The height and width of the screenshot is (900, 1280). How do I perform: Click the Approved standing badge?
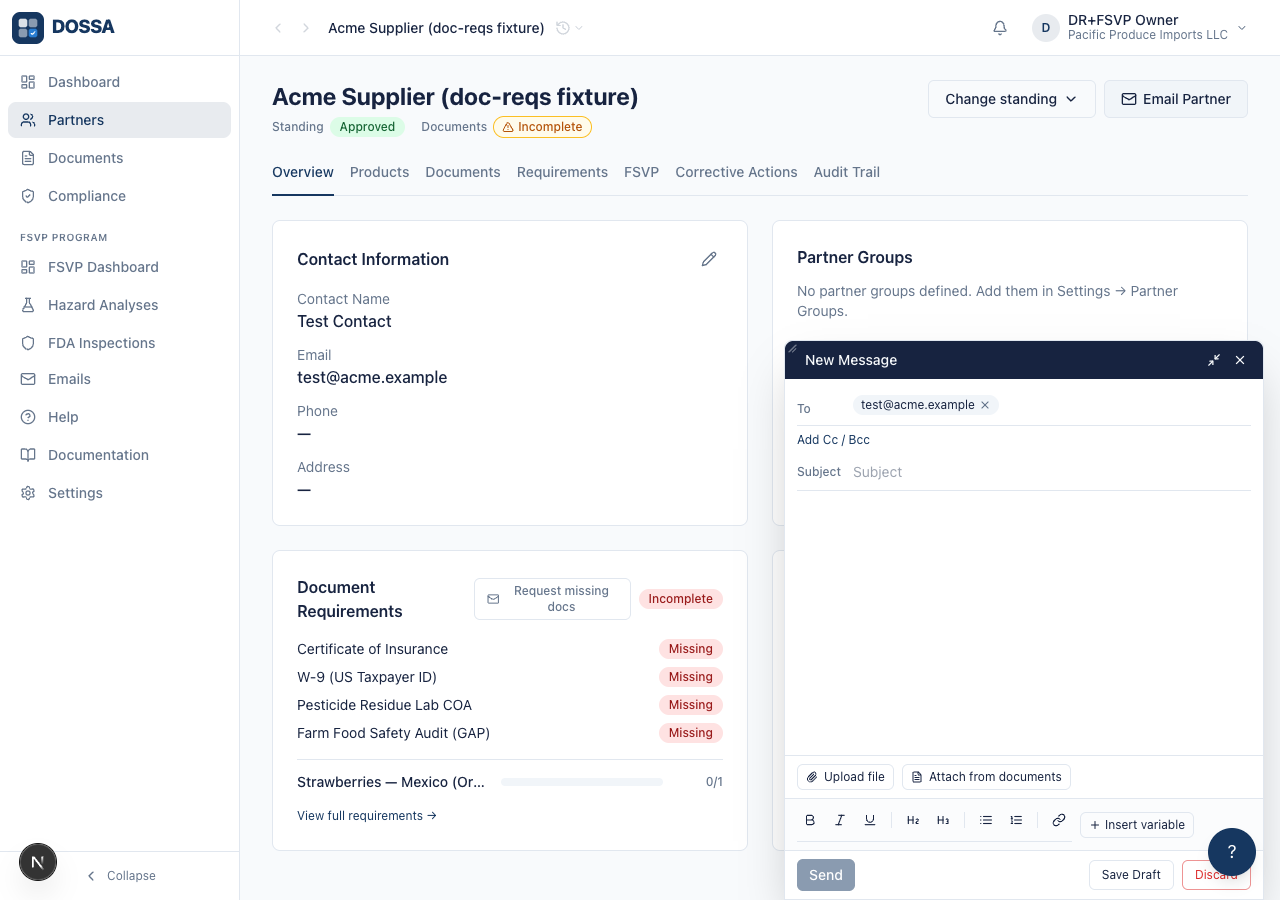(367, 127)
